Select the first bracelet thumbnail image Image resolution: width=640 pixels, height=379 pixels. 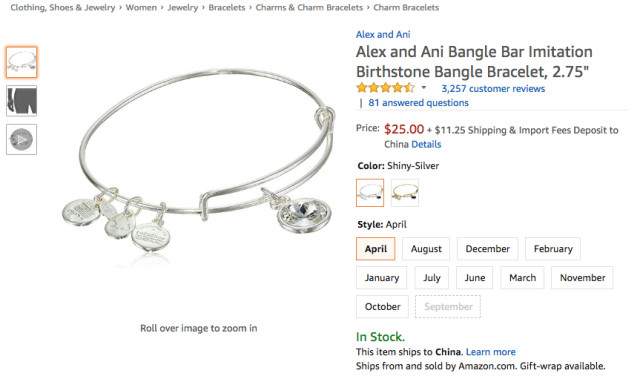click(x=22, y=62)
